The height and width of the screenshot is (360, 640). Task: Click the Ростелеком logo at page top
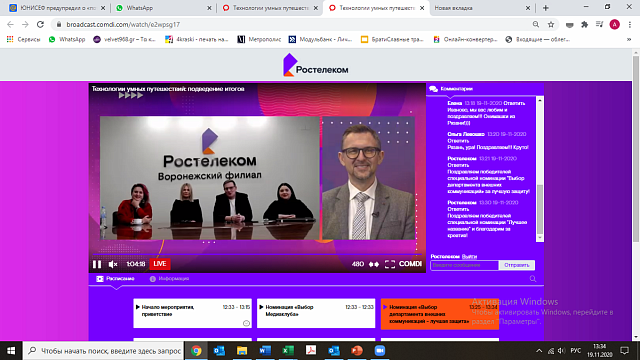[x=316, y=65]
